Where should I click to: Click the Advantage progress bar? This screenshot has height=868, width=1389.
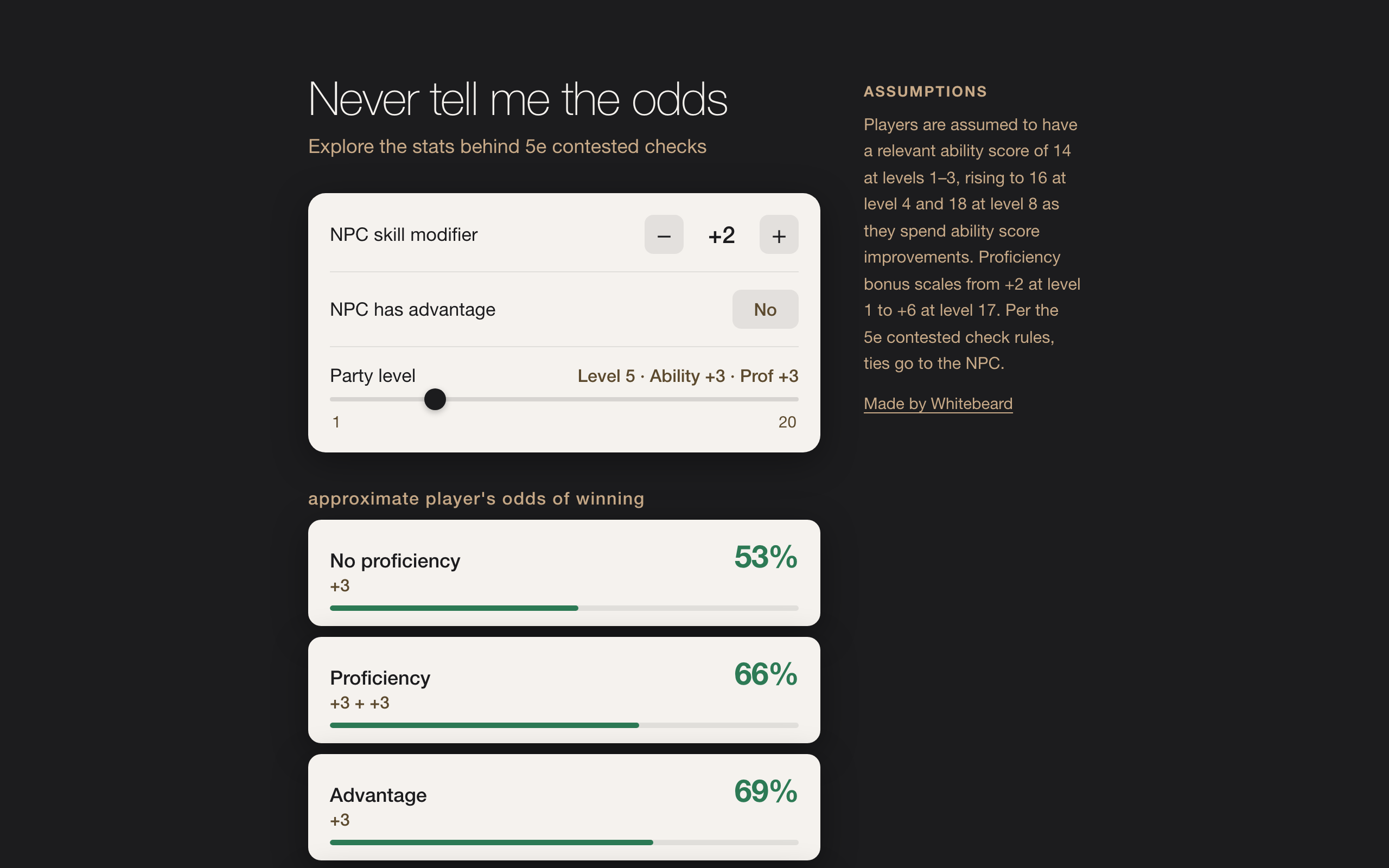(564, 842)
